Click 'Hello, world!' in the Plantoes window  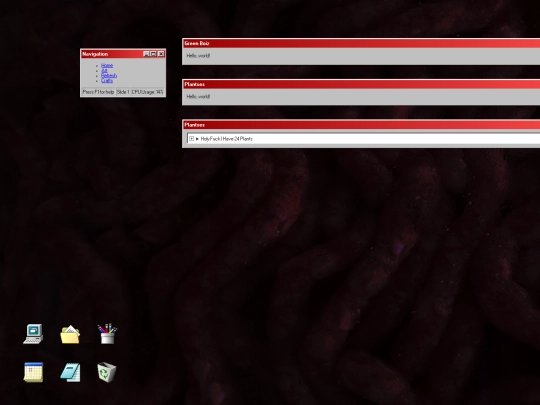click(198, 96)
